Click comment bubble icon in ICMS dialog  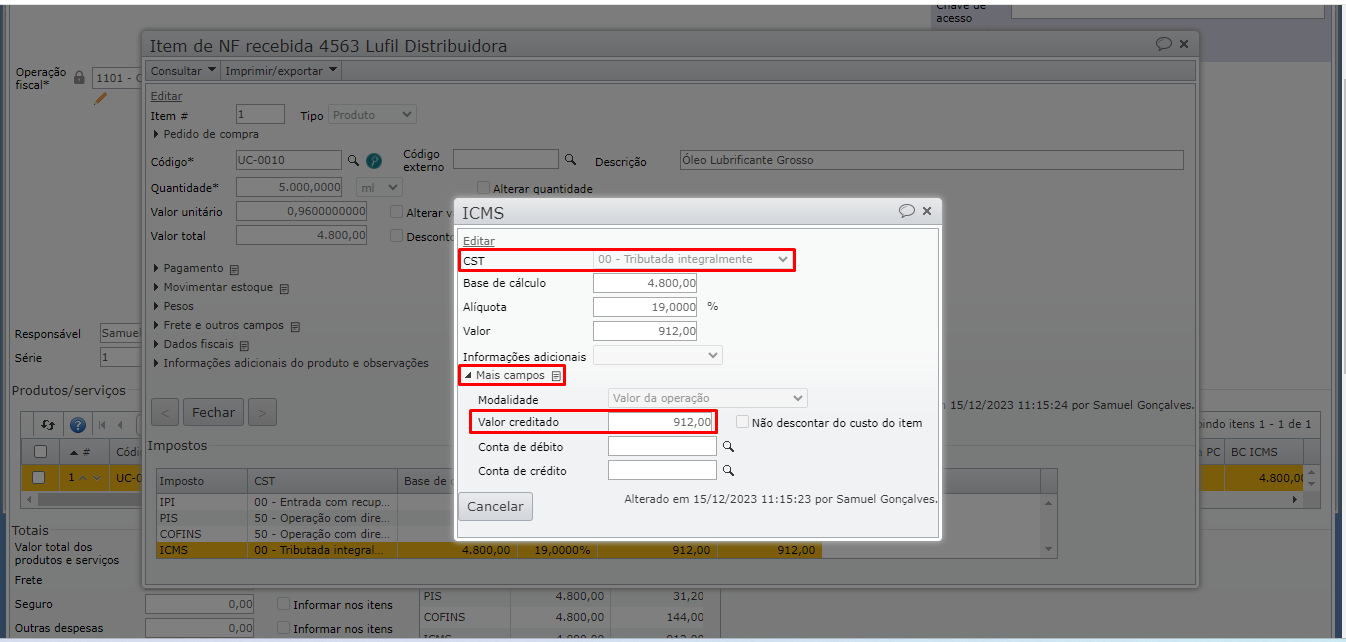tap(907, 211)
